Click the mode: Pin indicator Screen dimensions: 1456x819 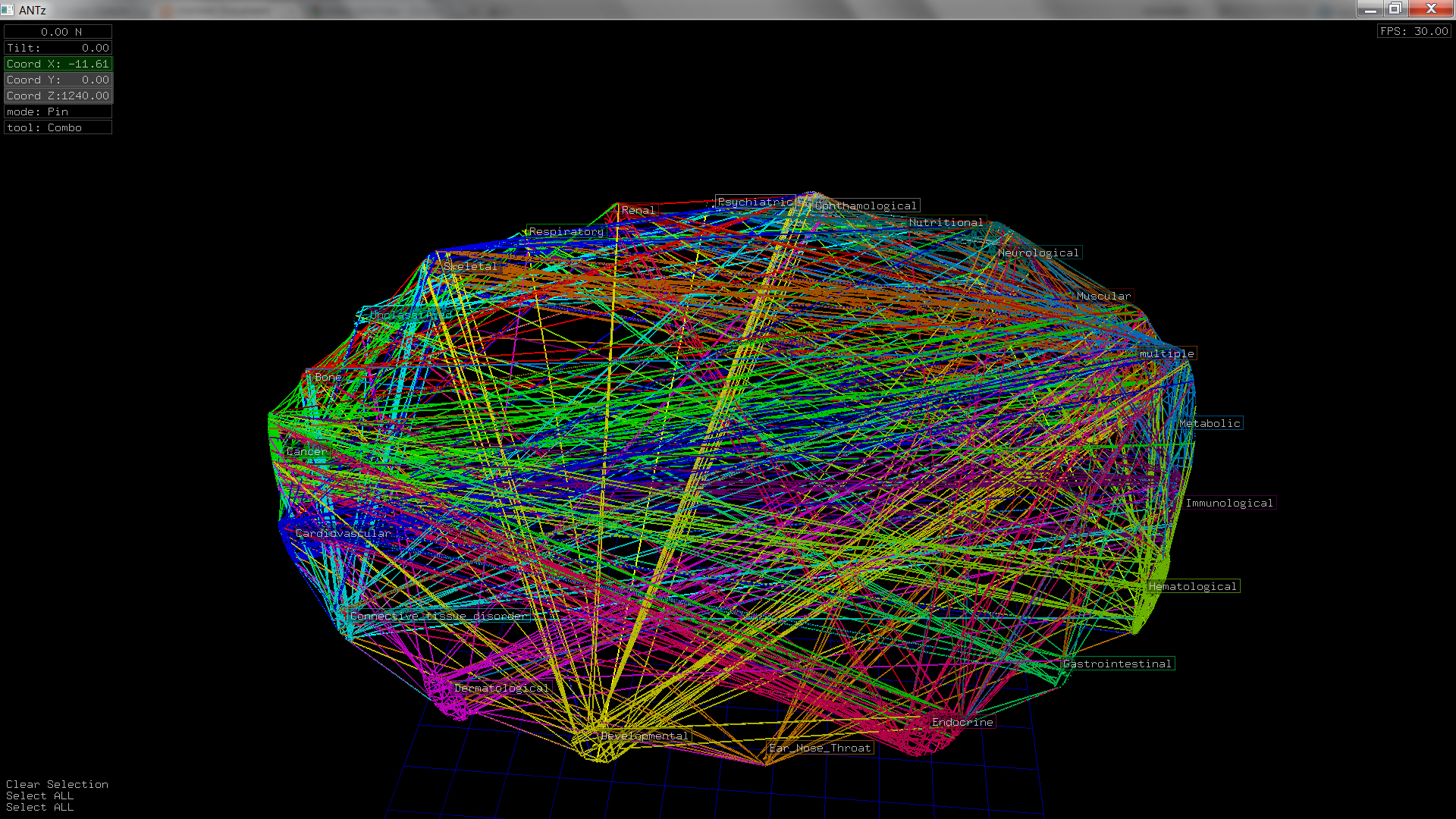click(x=58, y=111)
